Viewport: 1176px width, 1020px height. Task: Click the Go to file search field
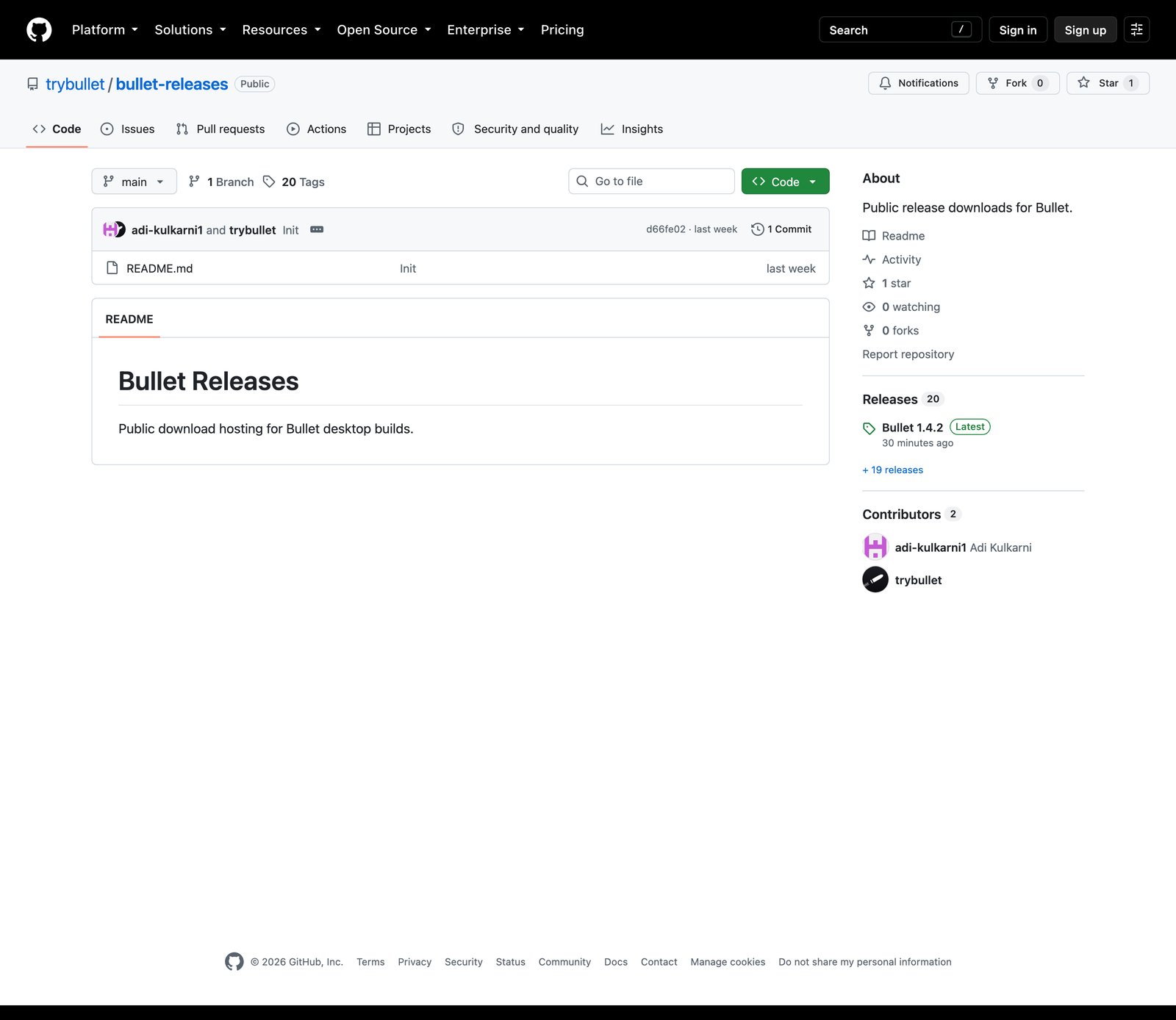click(651, 182)
